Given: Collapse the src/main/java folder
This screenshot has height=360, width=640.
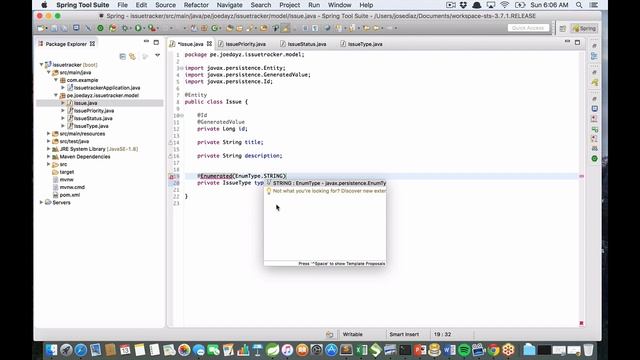Looking at the screenshot, I should pyautogui.click(x=49, y=72).
